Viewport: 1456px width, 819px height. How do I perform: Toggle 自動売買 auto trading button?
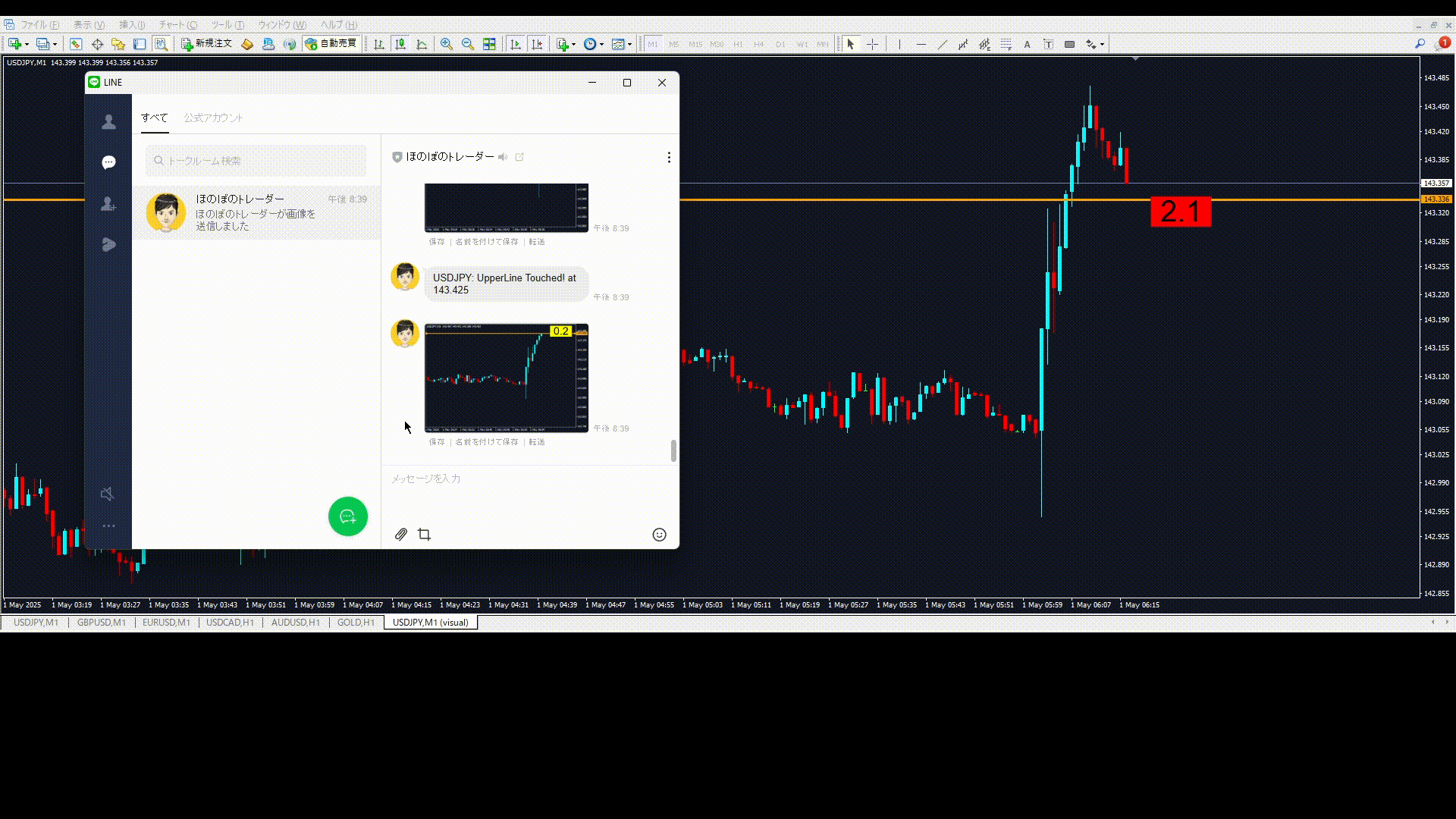(331, 44)
